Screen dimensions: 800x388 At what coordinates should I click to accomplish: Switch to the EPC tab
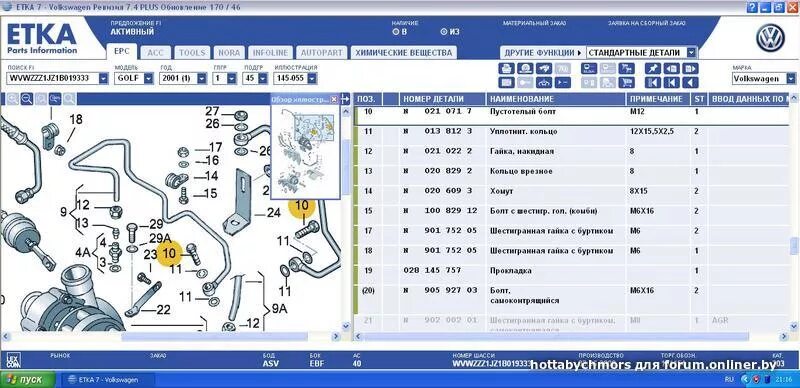(x=122, y=52)
